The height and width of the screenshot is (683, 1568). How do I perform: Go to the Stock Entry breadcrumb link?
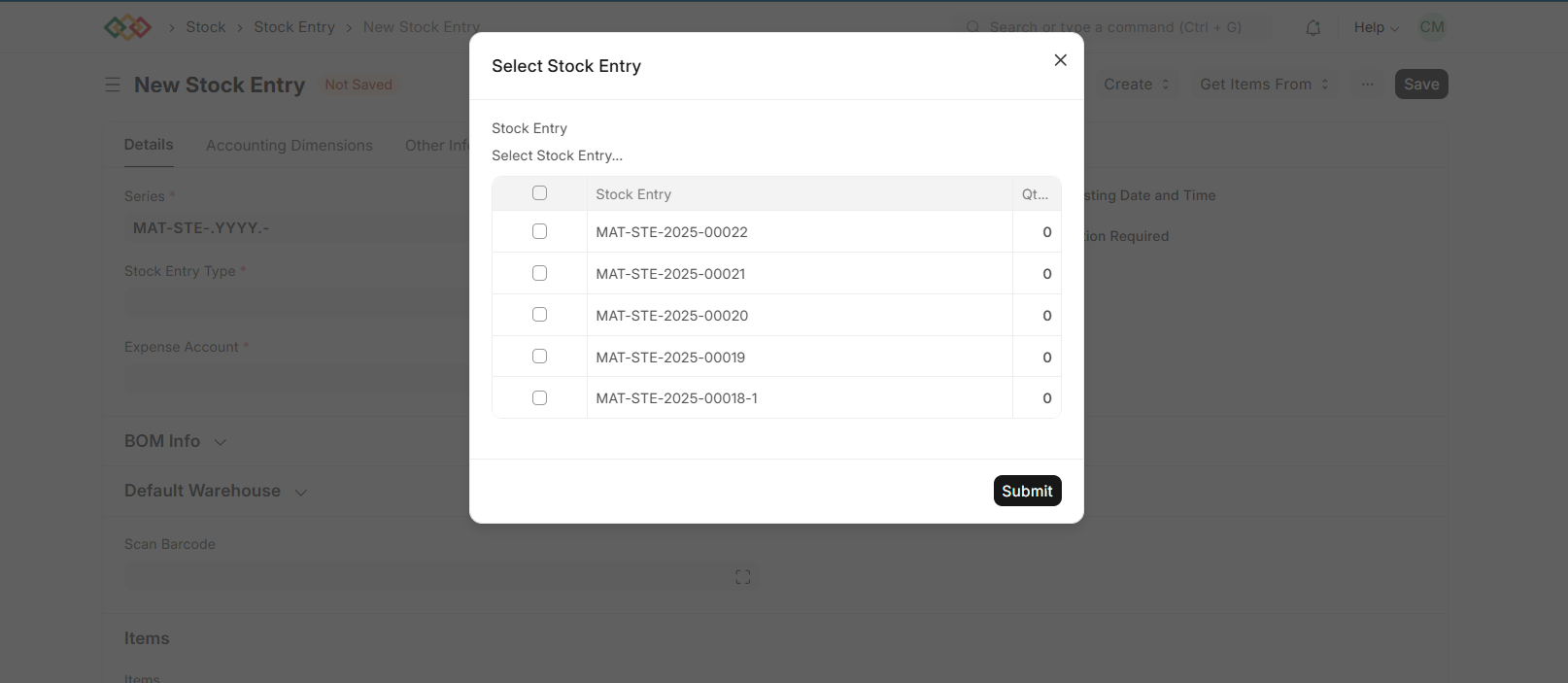[294, 27]
